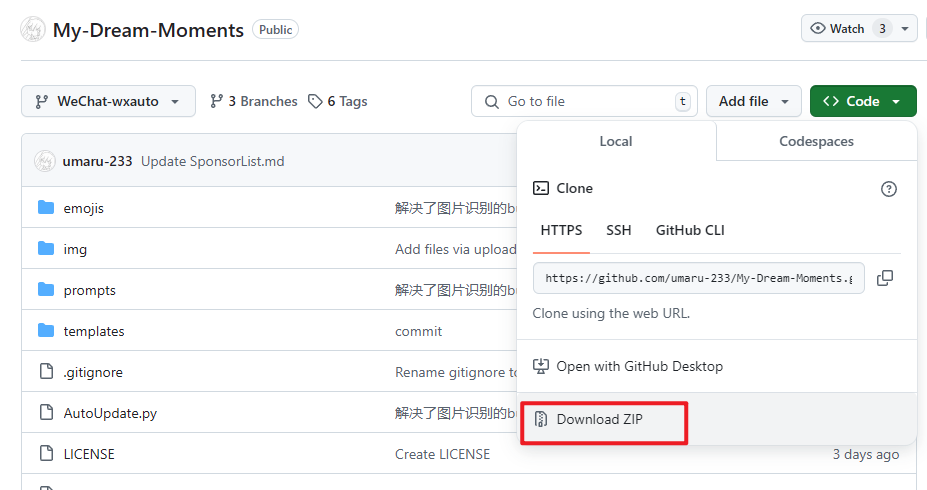Open the .gitignore file name
The height and width of the screenshot is (490, 927).
(x=93, y=372)
